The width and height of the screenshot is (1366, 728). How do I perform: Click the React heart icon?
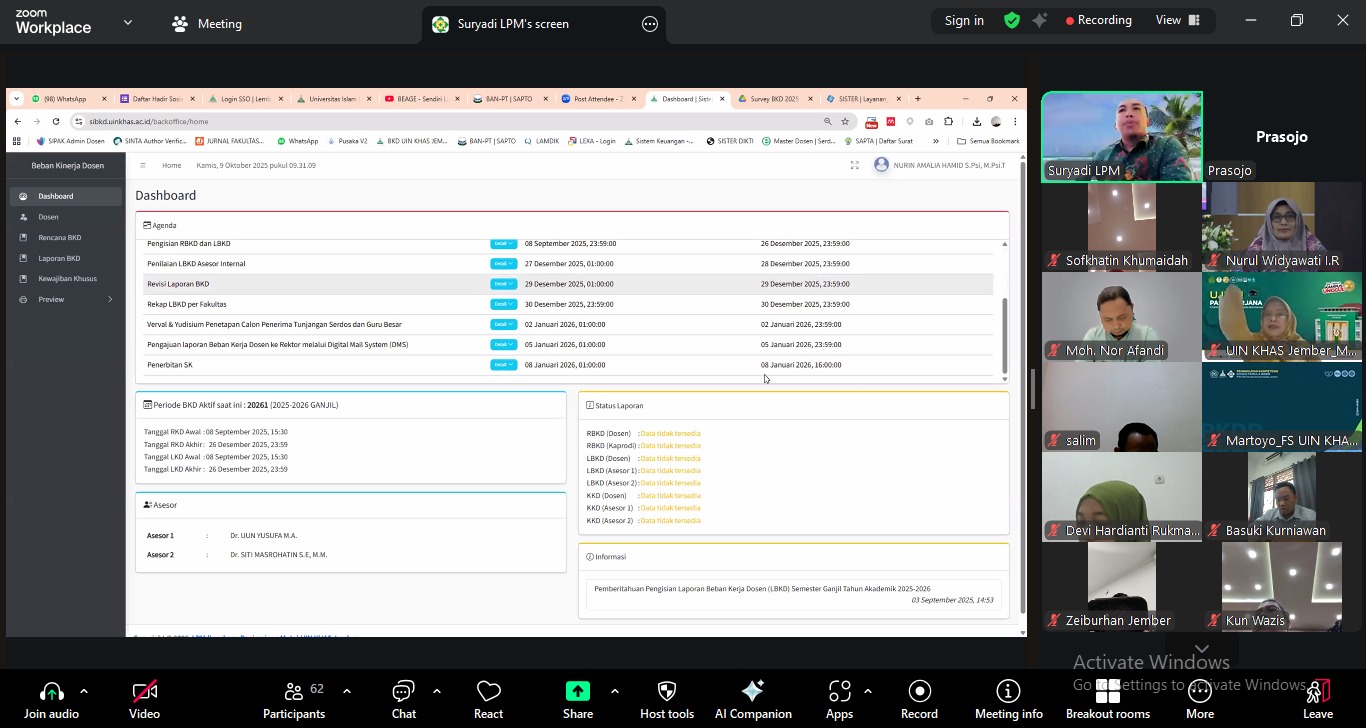[x=488, y=692]
